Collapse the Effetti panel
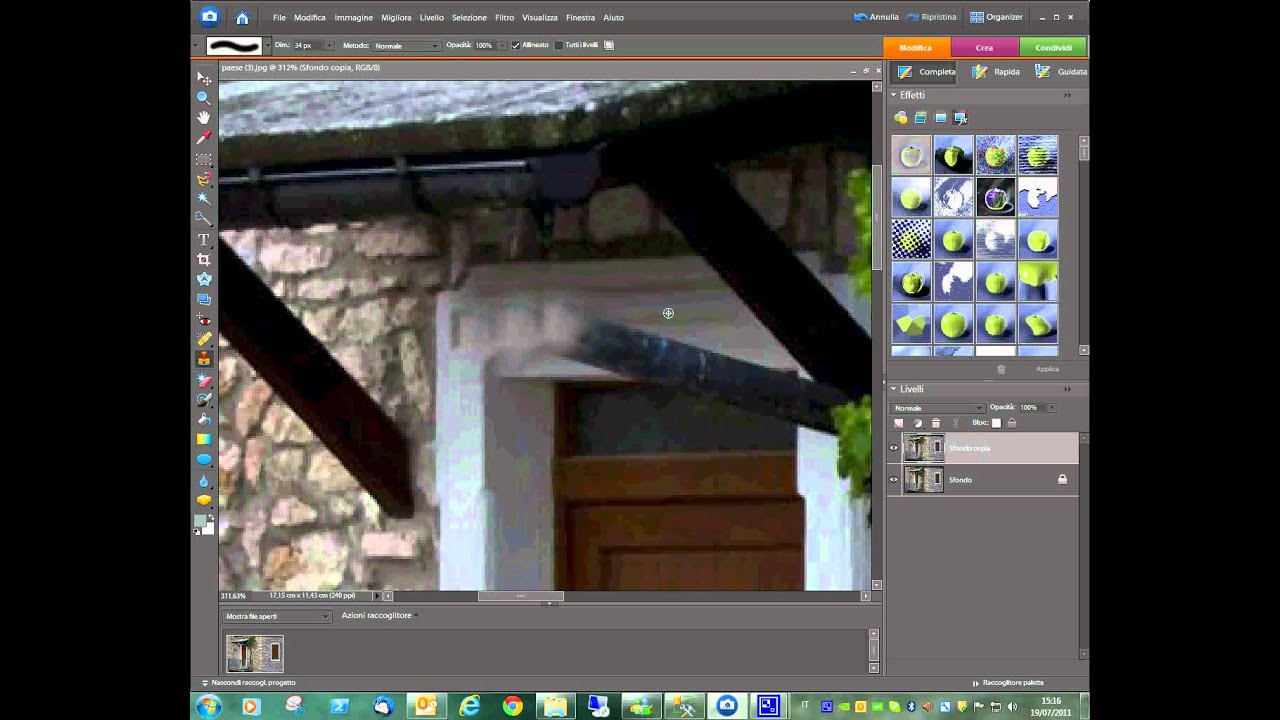The width and height of the screenshot is (1280, 720). click(894, 95)
